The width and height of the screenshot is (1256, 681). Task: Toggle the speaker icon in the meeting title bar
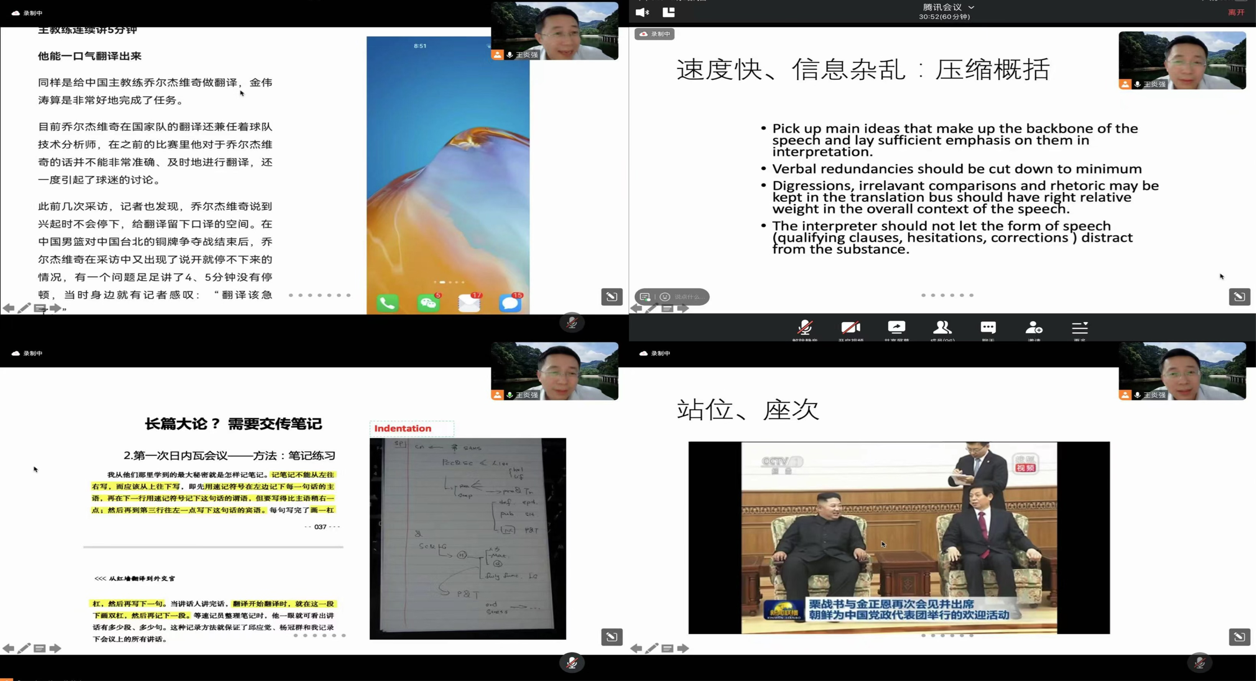(642, 12)
